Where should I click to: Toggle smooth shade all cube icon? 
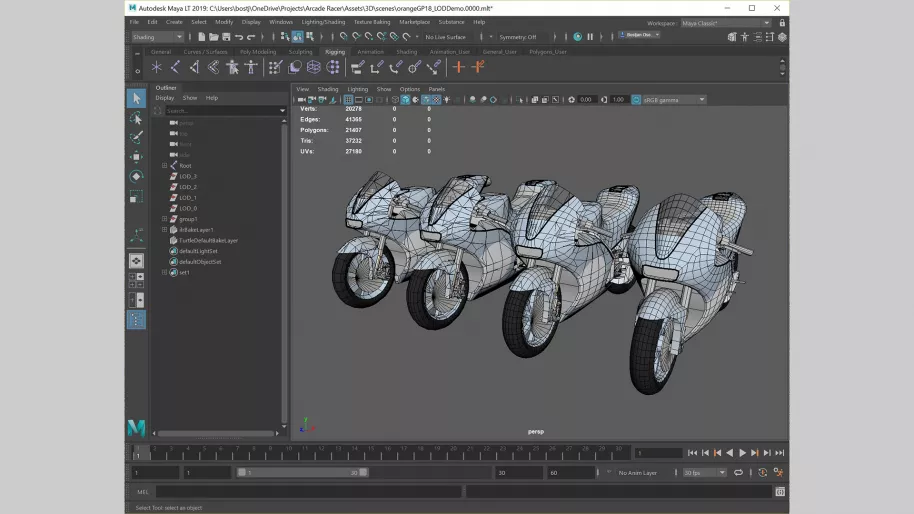[x=405, y=100]
